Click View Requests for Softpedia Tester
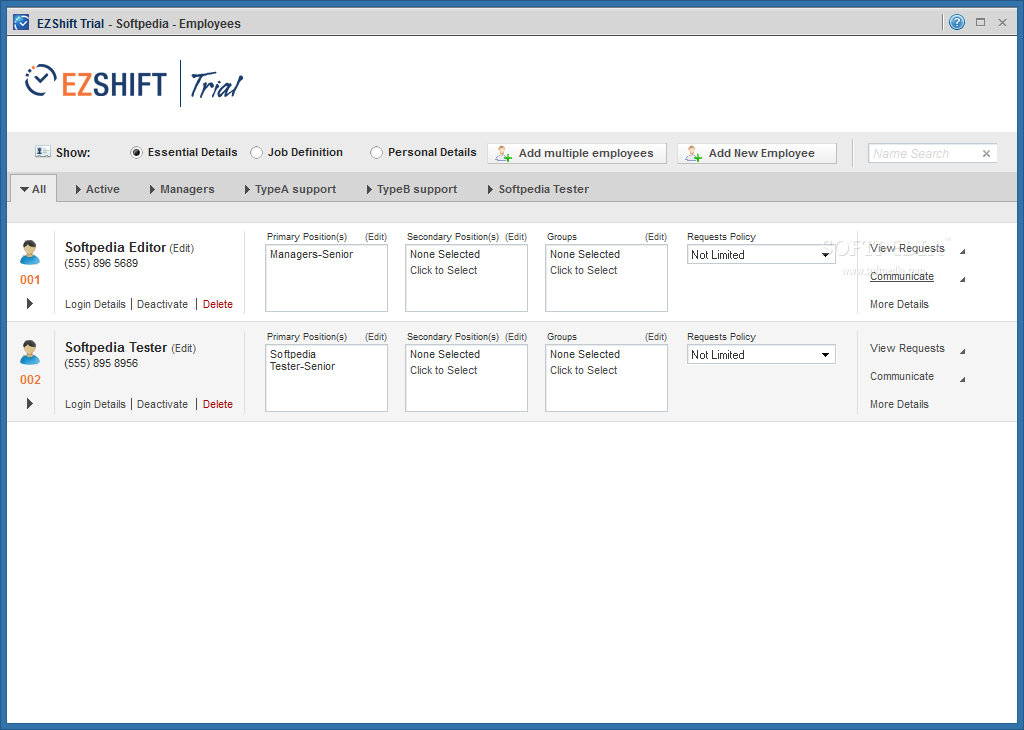 (x=907, y=348)
